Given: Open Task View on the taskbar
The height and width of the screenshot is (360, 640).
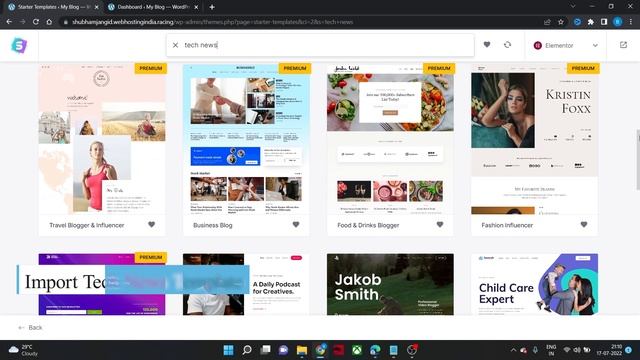Looking at the screenshot, I should [x=265, y=350].
